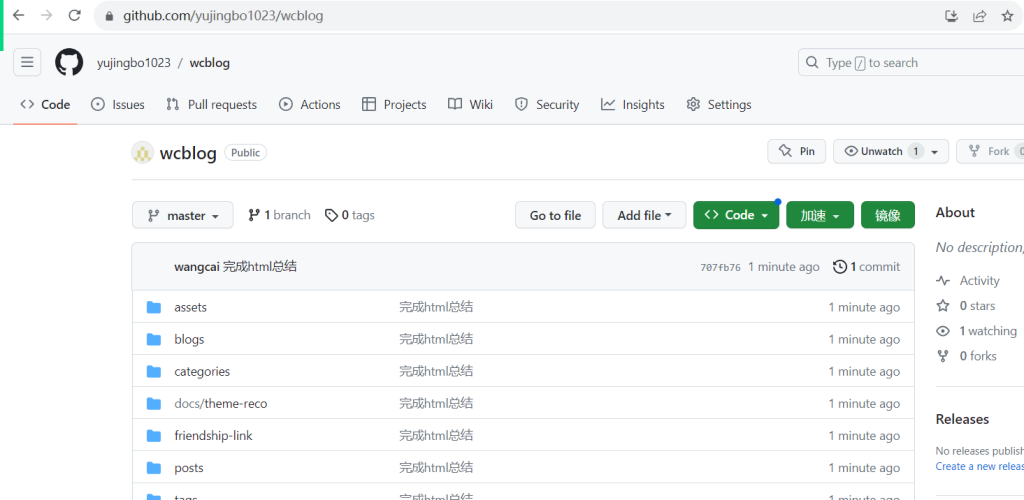The image size is (1024, 500).
Task: Open the blogs folder icon
Action: coord(154,339)
